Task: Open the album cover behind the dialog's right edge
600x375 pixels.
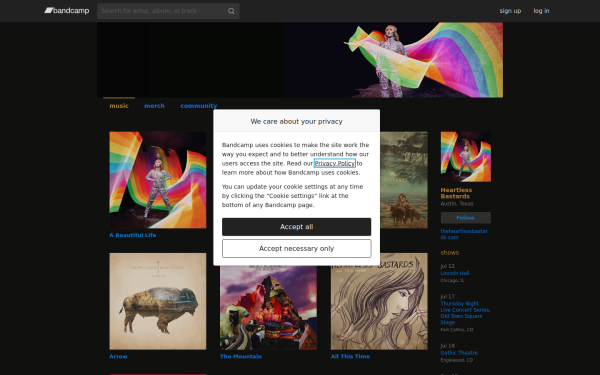Action: [404, 180]
